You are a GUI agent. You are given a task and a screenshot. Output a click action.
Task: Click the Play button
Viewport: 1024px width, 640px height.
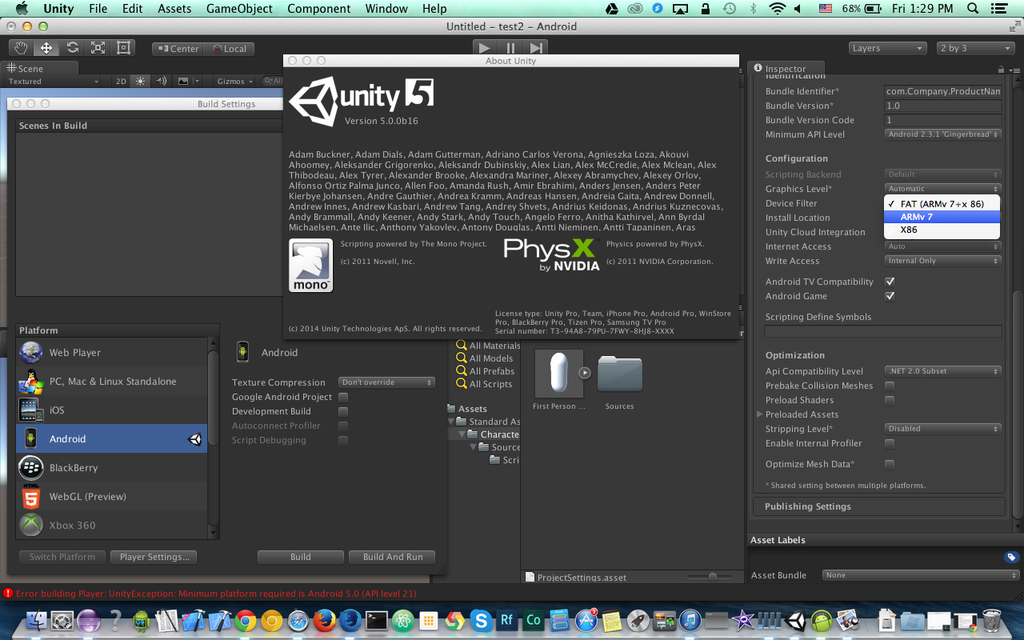tap(484, 48)
